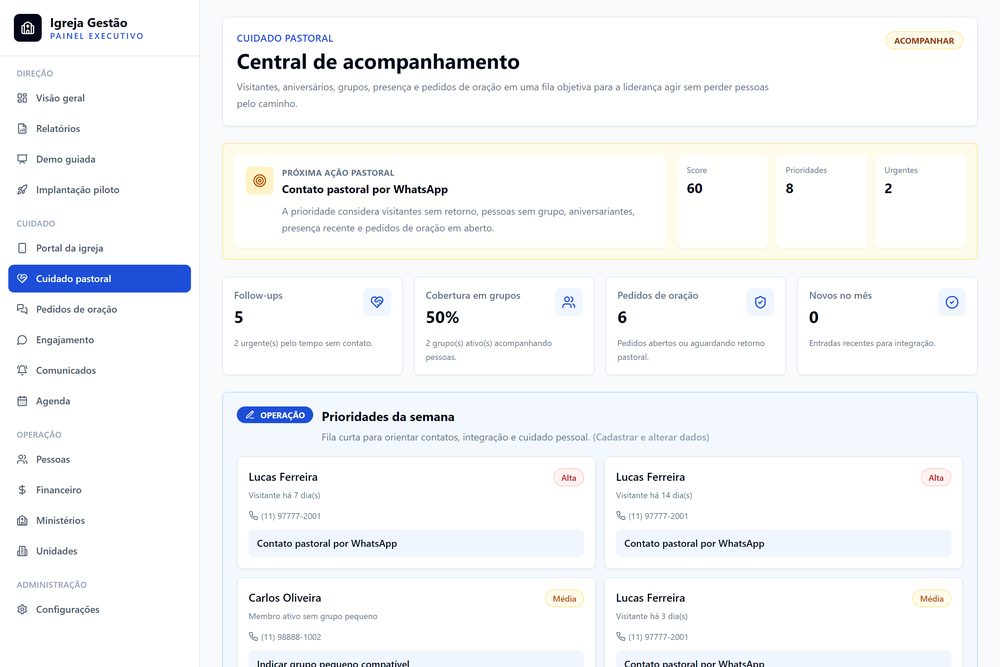Click the Igreja Gestão church logo icon
Screen dimensions: 1000x667
(x=27, y=28)
